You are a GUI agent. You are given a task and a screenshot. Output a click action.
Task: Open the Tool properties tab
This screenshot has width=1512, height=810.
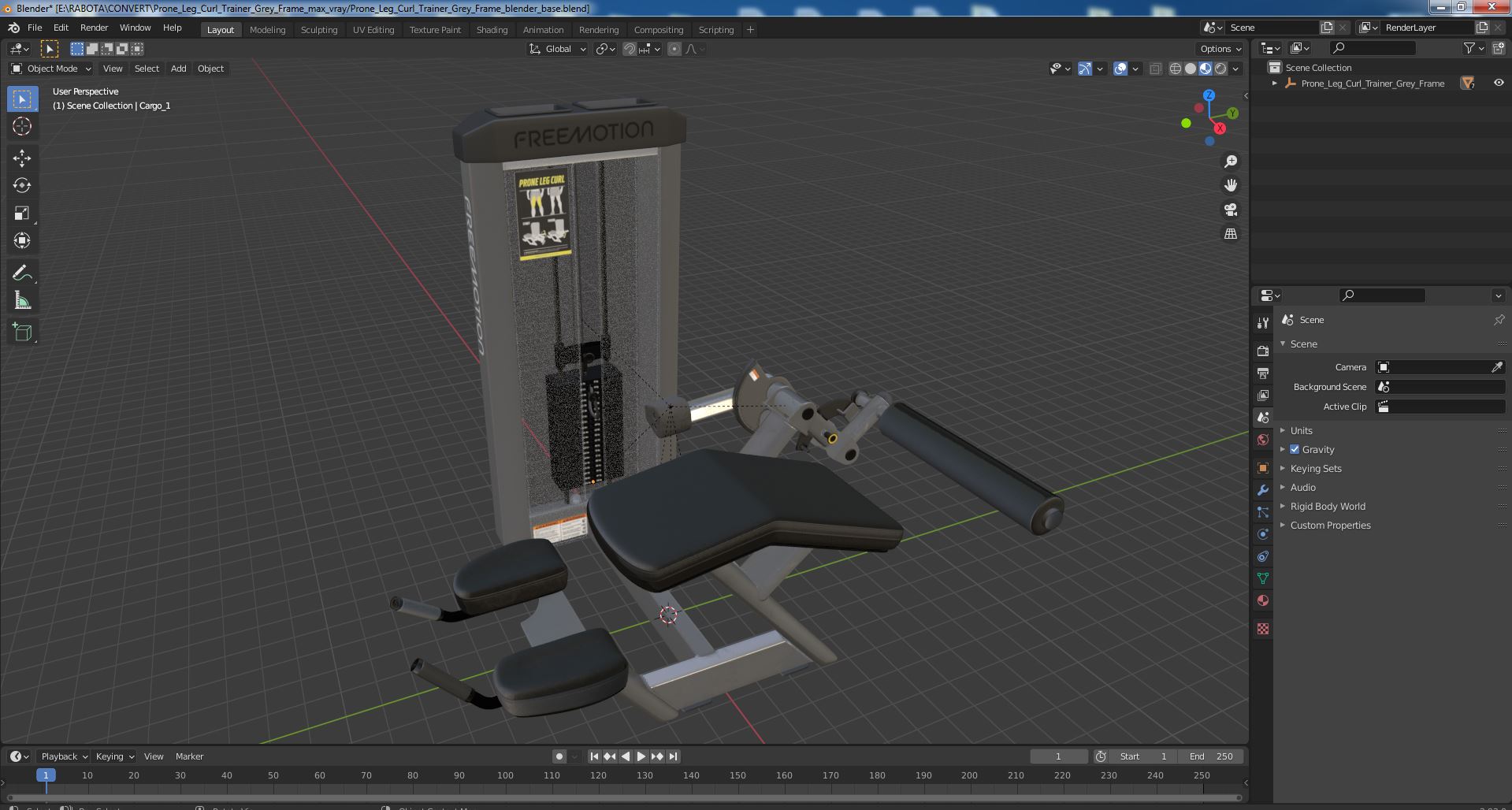pyautogui.click(x=1263, y=323)
